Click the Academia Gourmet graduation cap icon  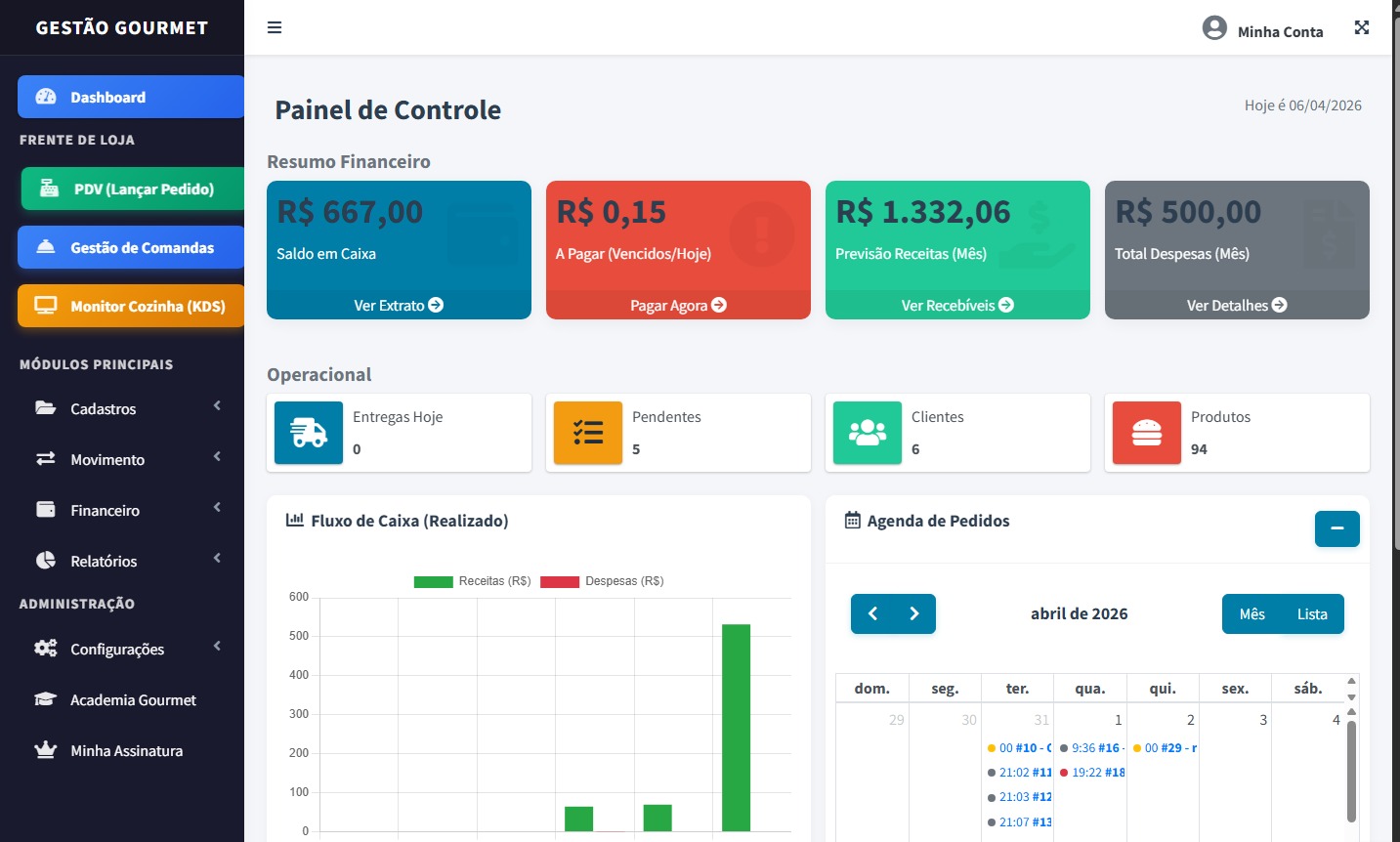(46, 699)
